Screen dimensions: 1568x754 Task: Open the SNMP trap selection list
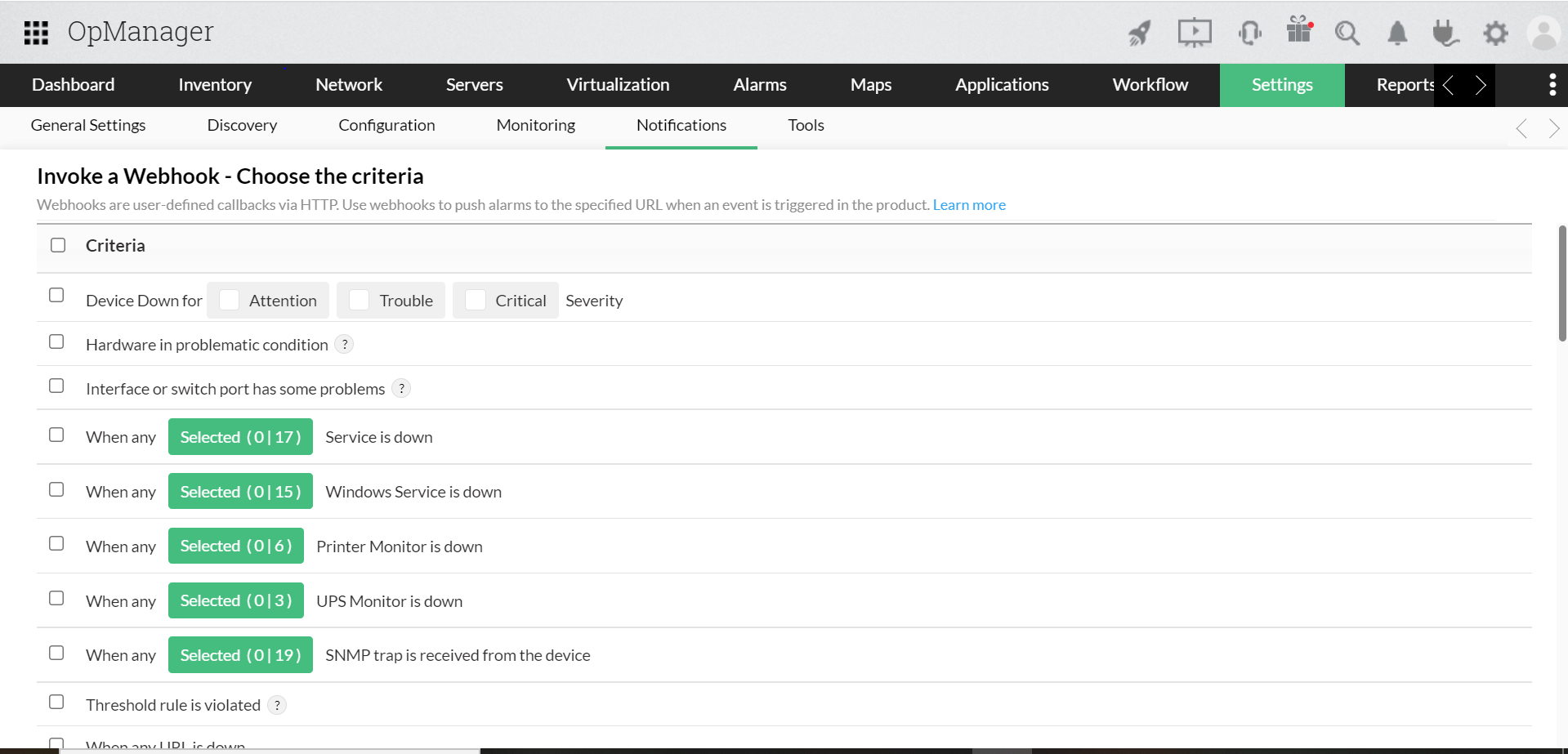point(240,654)
